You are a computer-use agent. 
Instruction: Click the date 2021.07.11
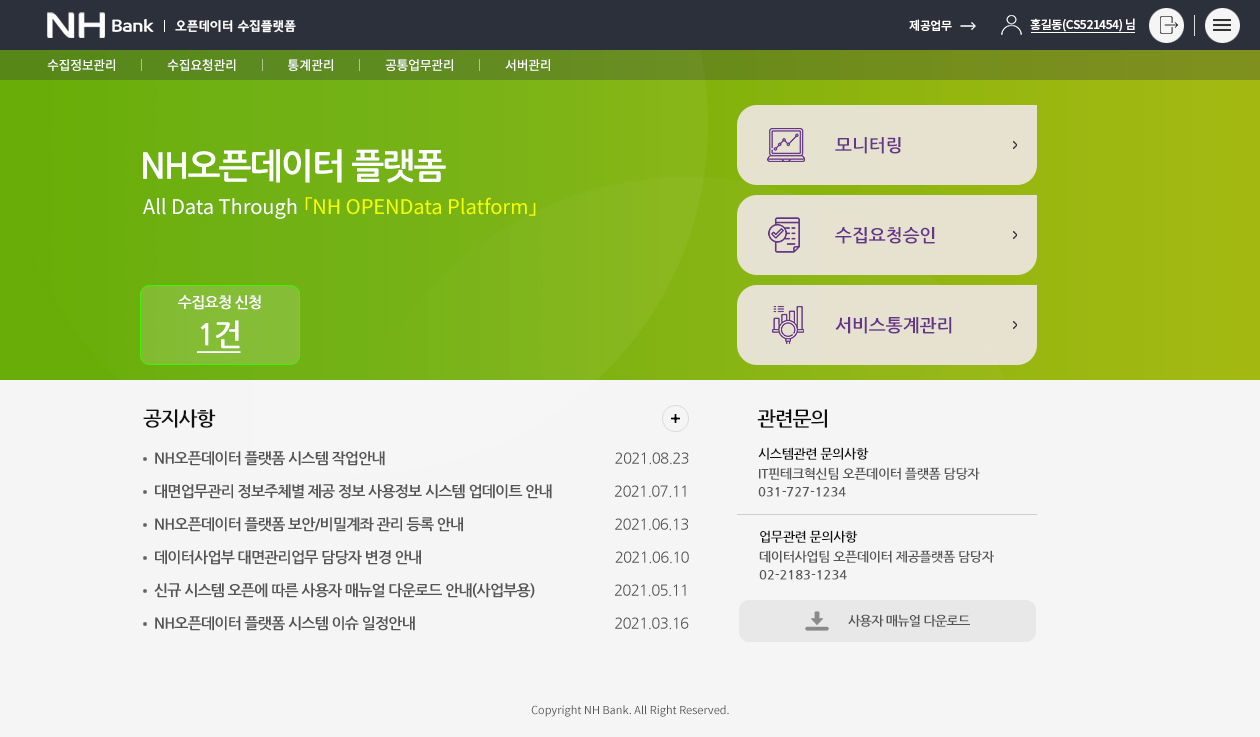[x=652, y=492]
